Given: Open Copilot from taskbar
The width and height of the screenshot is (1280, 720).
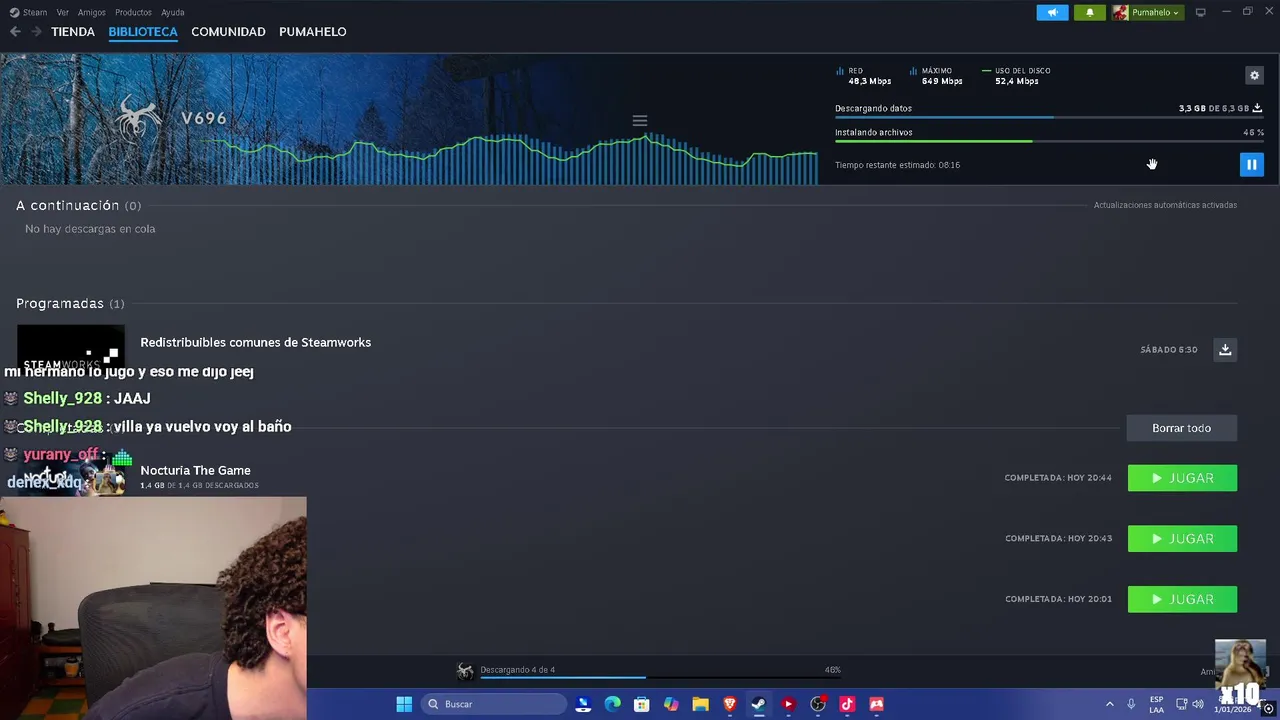Looking at the screenshot, I should (x=671, y=704).
